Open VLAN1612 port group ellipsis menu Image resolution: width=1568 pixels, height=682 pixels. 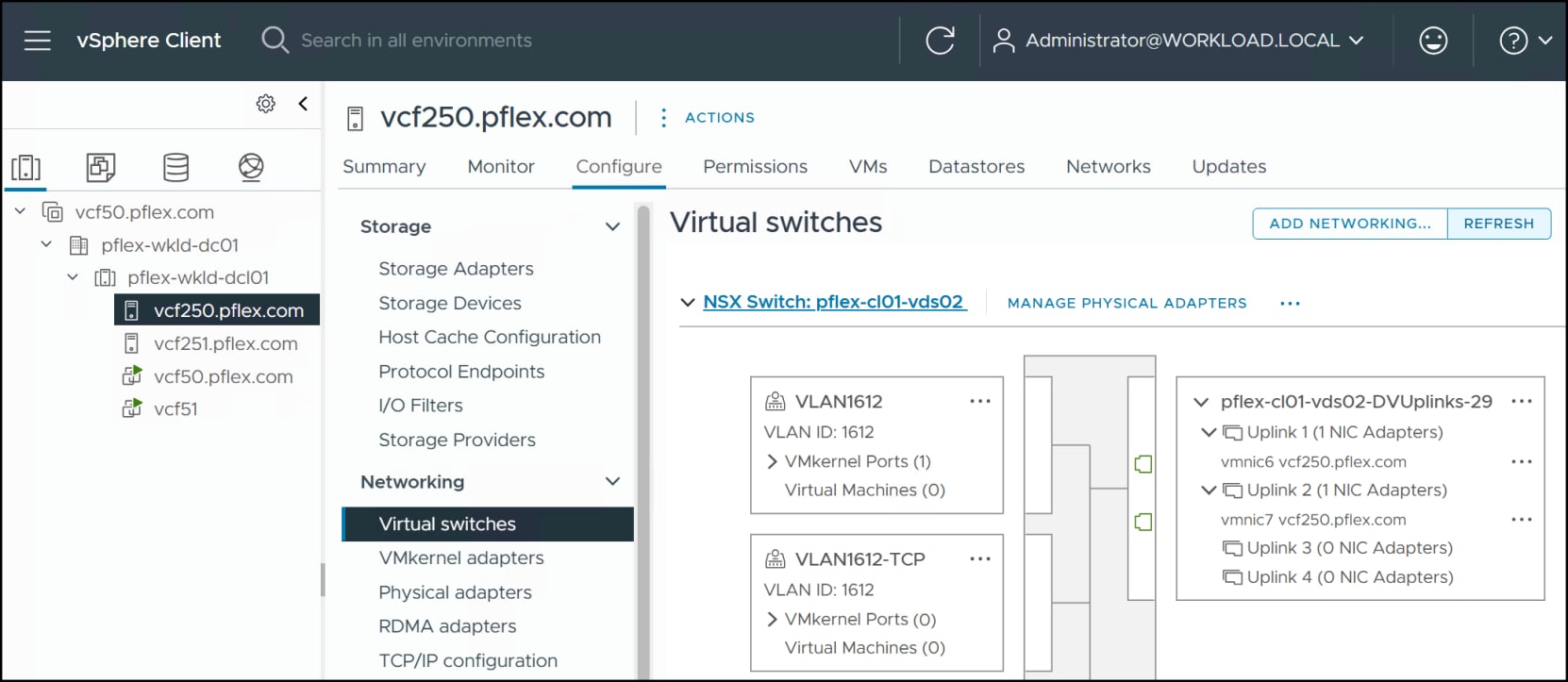[980, 401]
